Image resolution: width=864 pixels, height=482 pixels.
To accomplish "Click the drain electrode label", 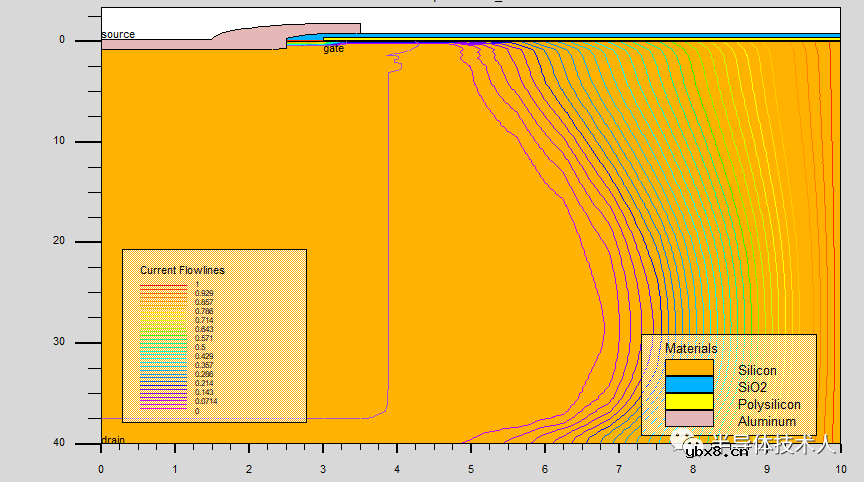I will [112, 440].
